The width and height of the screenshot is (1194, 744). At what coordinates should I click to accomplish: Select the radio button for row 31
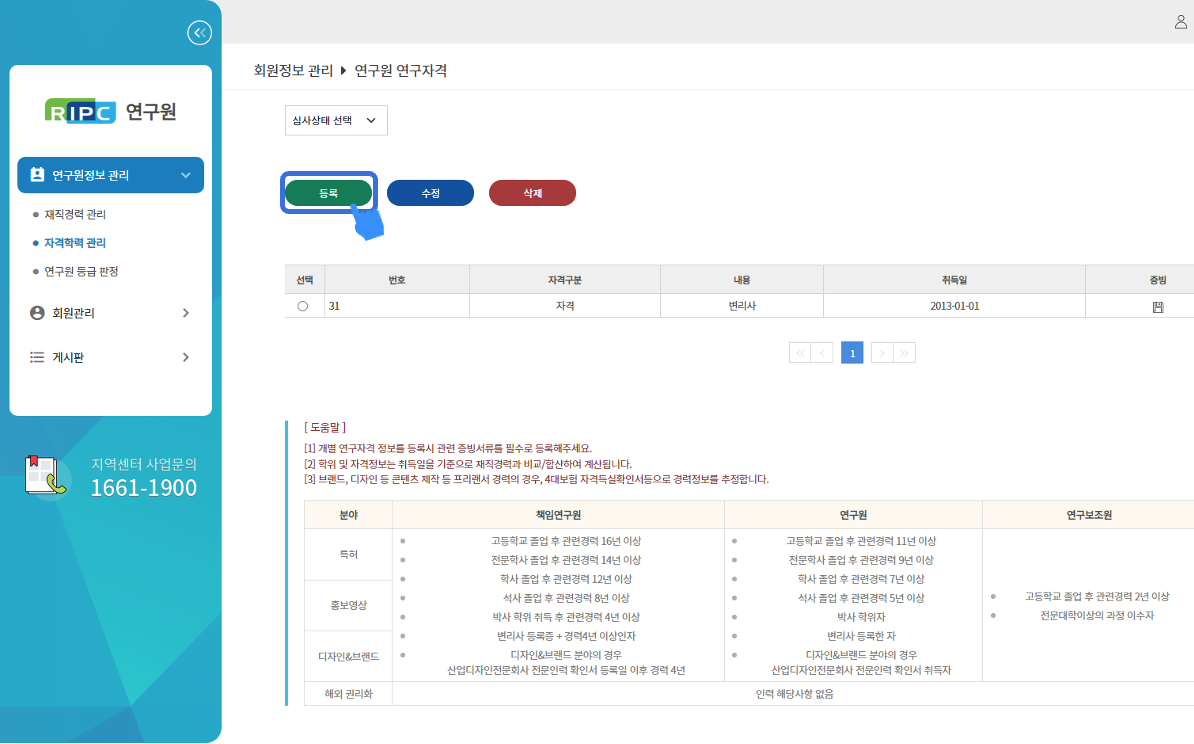(x=303, y=306)
